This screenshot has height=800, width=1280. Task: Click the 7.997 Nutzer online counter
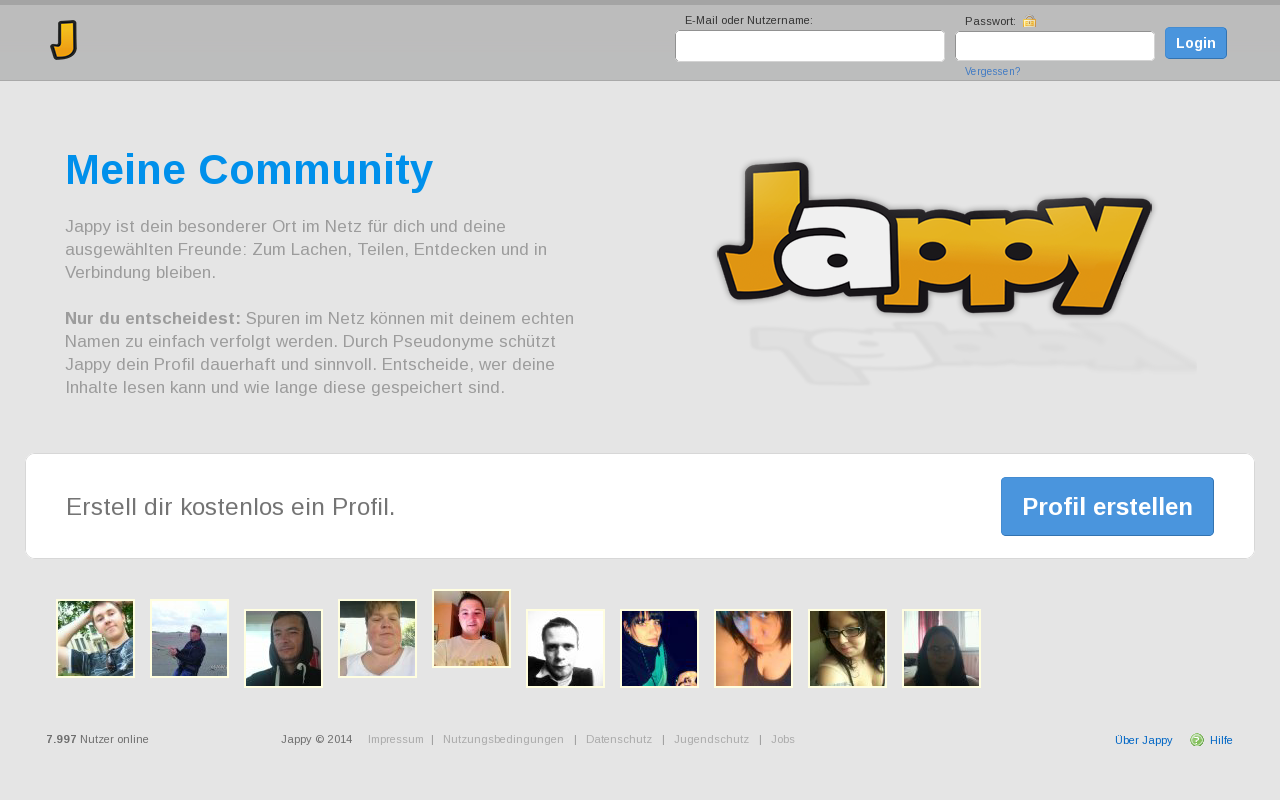point(97,739)
